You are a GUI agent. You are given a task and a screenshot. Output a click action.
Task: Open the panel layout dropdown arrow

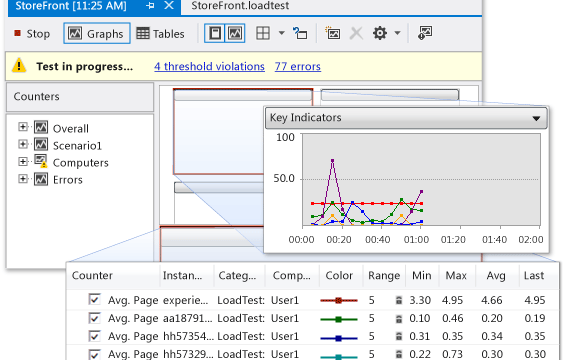[x=282, y=33]
